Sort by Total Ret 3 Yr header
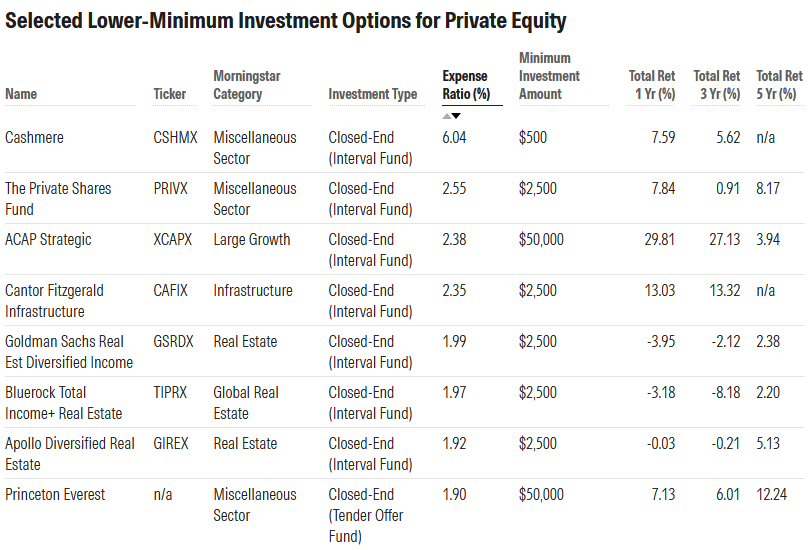Viewport: 811px width, 550px height. [x=716, y=85]
